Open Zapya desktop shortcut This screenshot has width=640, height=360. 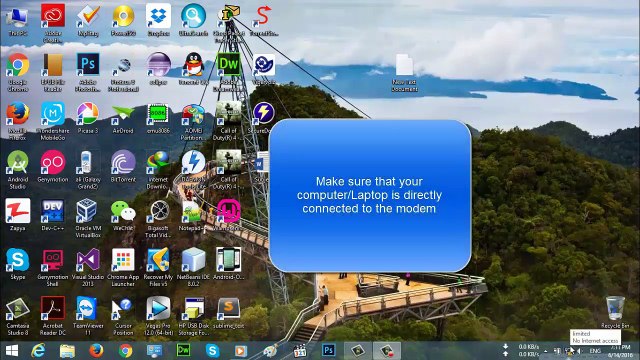click(18, 215)
